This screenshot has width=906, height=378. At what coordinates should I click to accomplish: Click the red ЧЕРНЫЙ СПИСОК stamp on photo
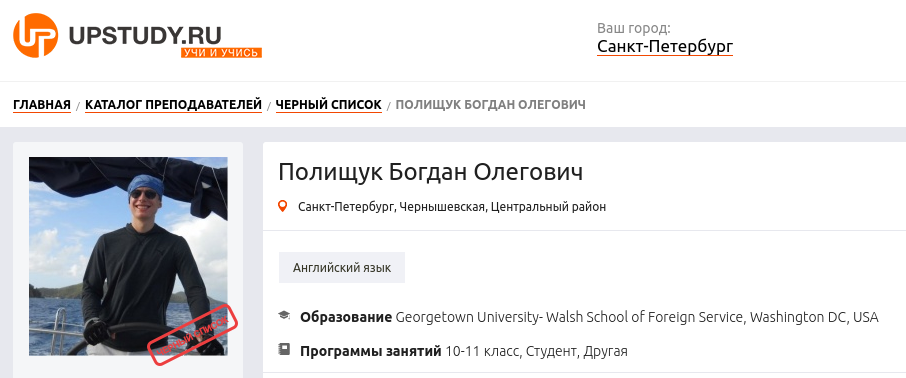[192, 335]
